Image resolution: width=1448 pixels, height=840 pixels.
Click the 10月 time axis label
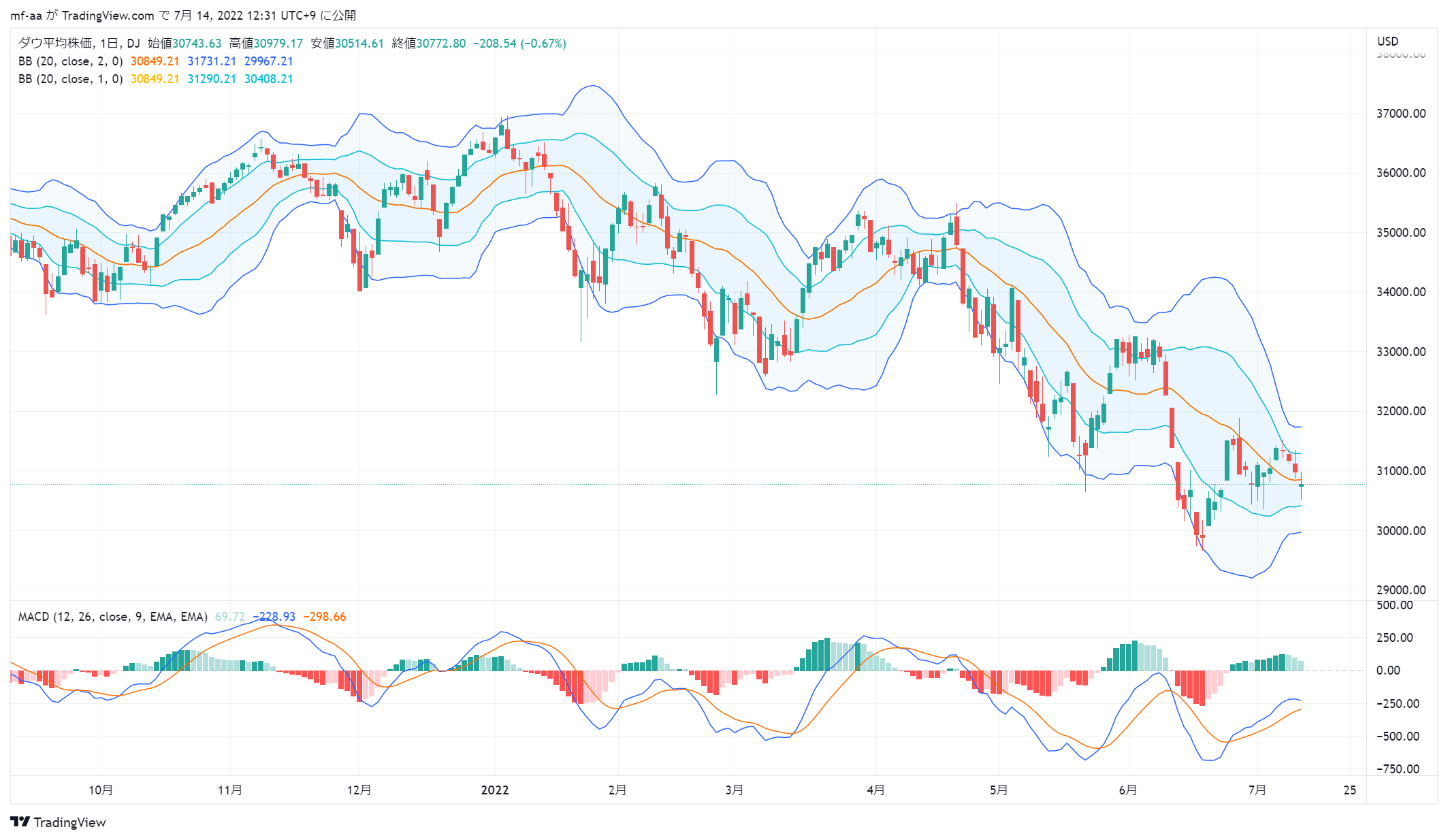(101, 790)
